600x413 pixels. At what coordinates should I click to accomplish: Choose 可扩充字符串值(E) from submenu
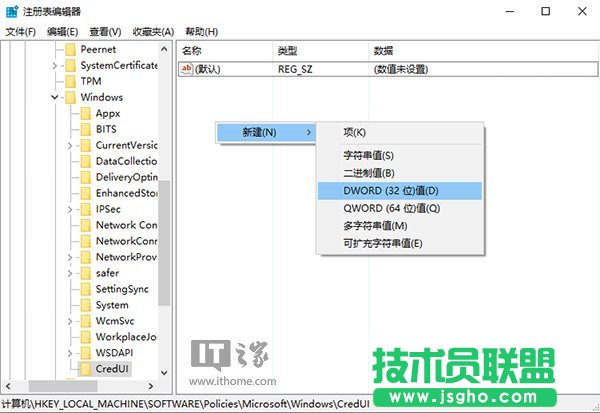[x=400, y=243]
